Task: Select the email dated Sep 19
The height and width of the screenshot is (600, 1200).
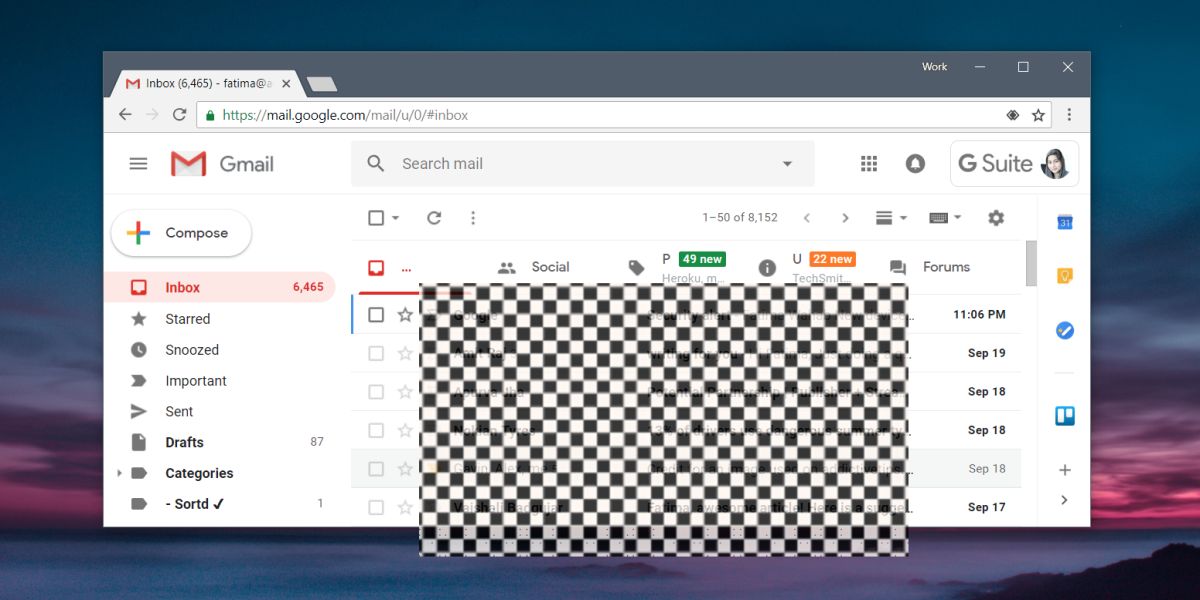Action: tap(376, 353)
